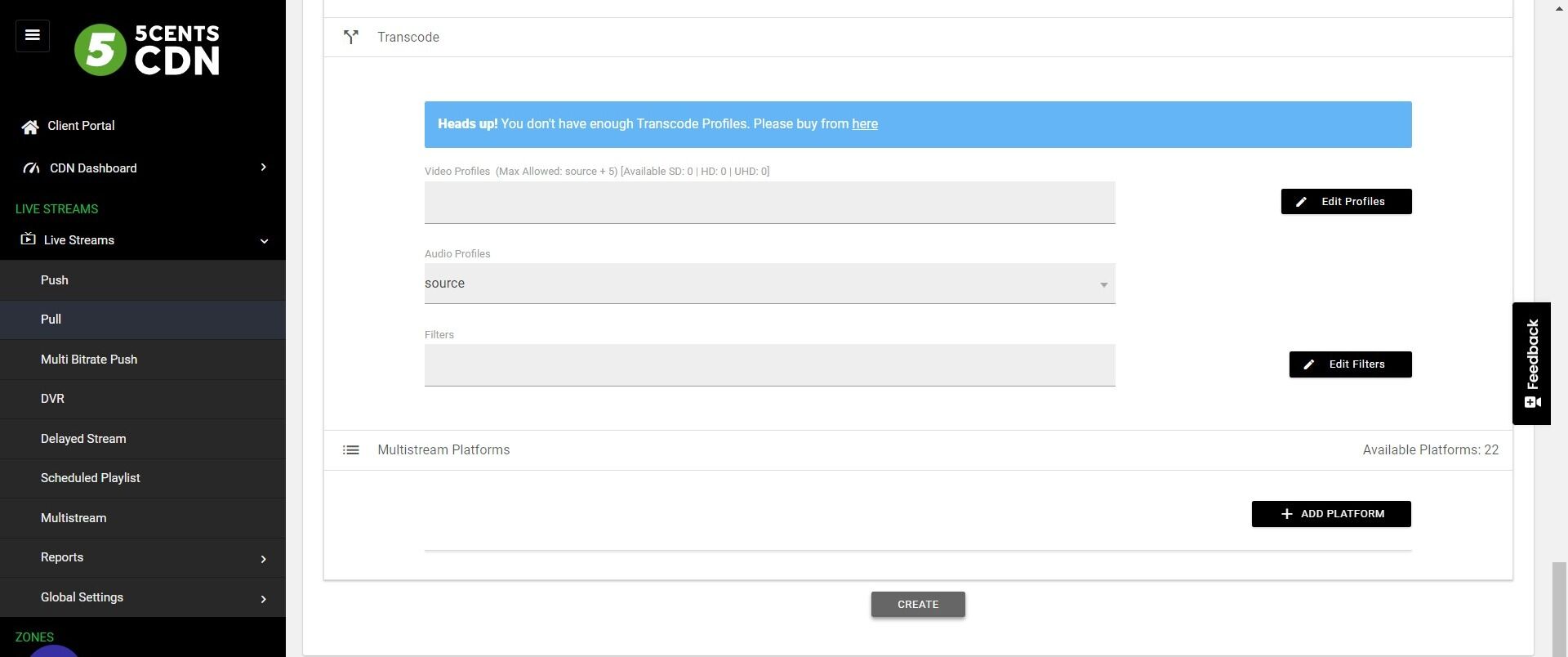The width and height of the screenshot is (1568, 657).
Task: Go to the DVR section
Action: [x=143, y=399]
